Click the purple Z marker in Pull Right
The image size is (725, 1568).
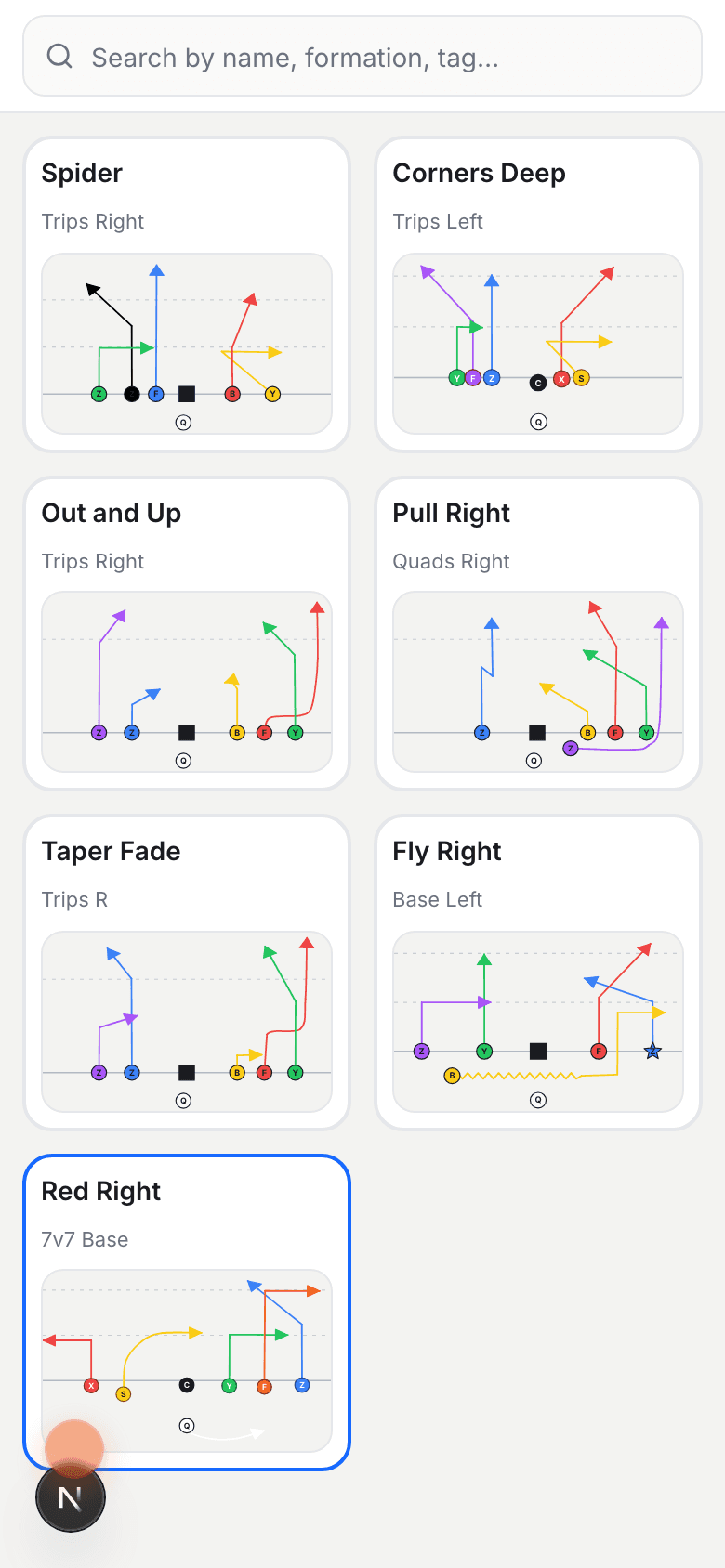[x=570, y=747]
